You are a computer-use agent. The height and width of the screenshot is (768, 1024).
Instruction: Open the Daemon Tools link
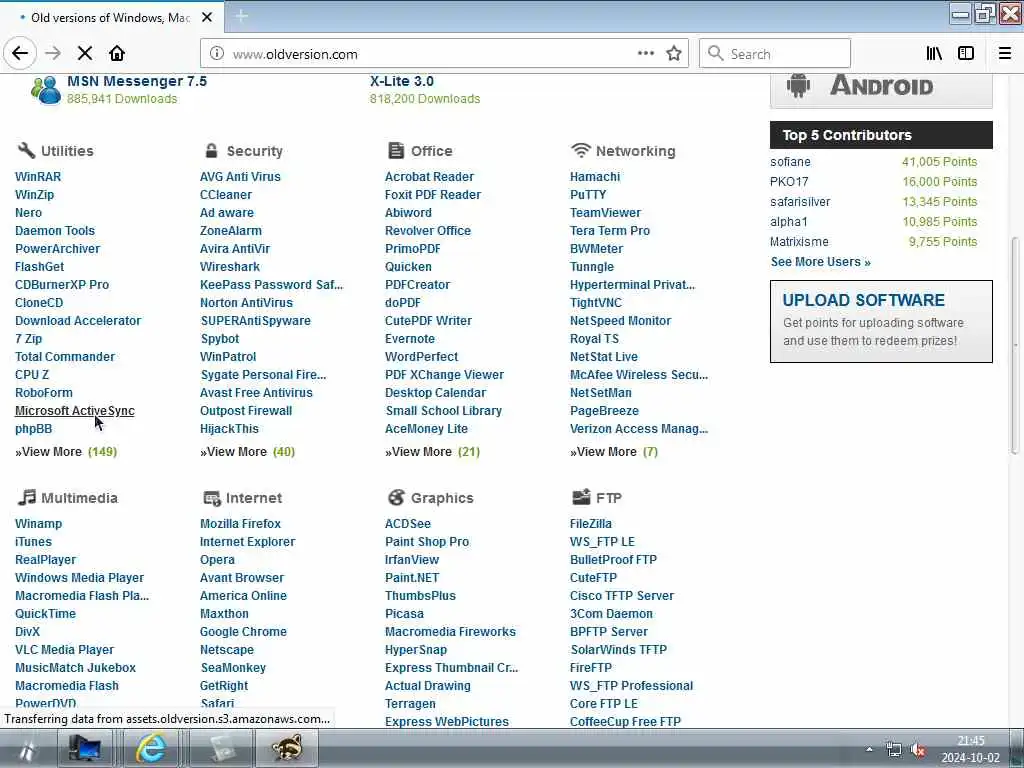55,231
